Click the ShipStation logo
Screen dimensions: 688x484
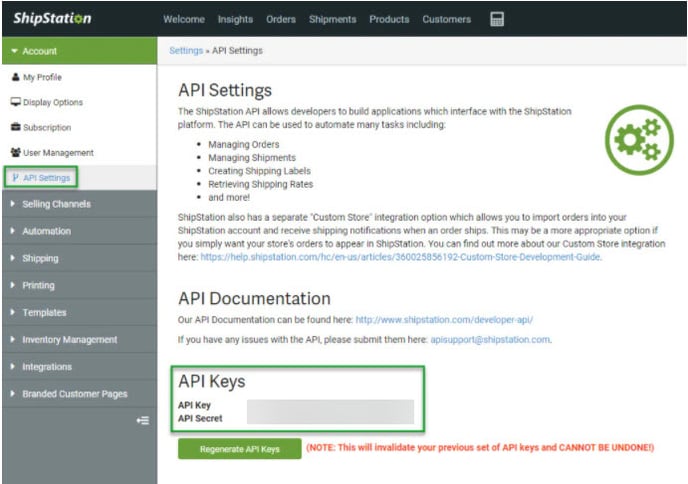tap(52, 18)
